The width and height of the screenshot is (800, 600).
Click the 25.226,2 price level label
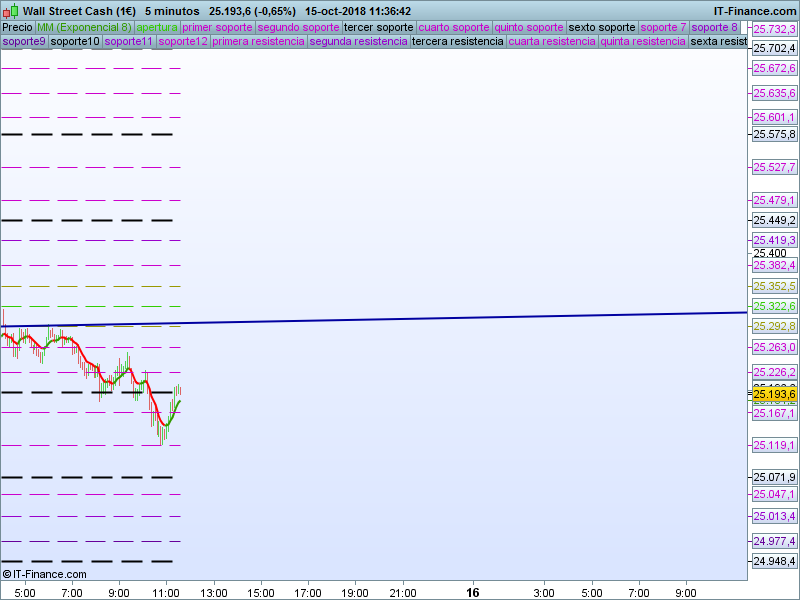point(774,372)
